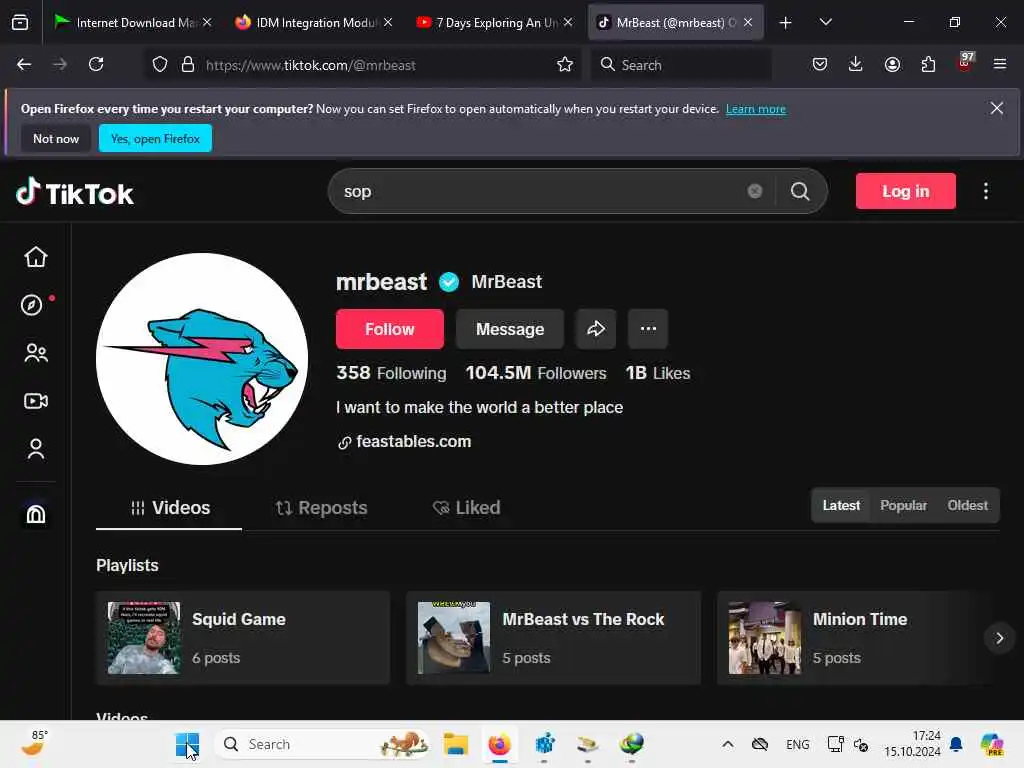Open the list all tabs dropdown arrow
1024x768 pixels.
pos(825,22)
